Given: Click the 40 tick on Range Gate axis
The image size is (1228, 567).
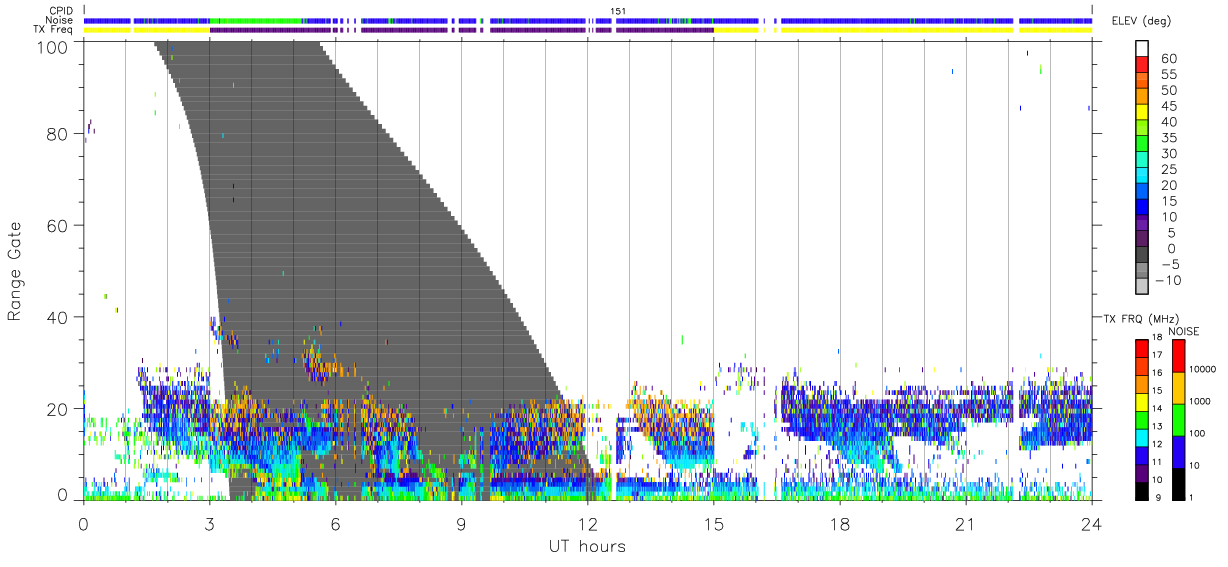Looking at the screenshot, I should [x=57, y=317].
